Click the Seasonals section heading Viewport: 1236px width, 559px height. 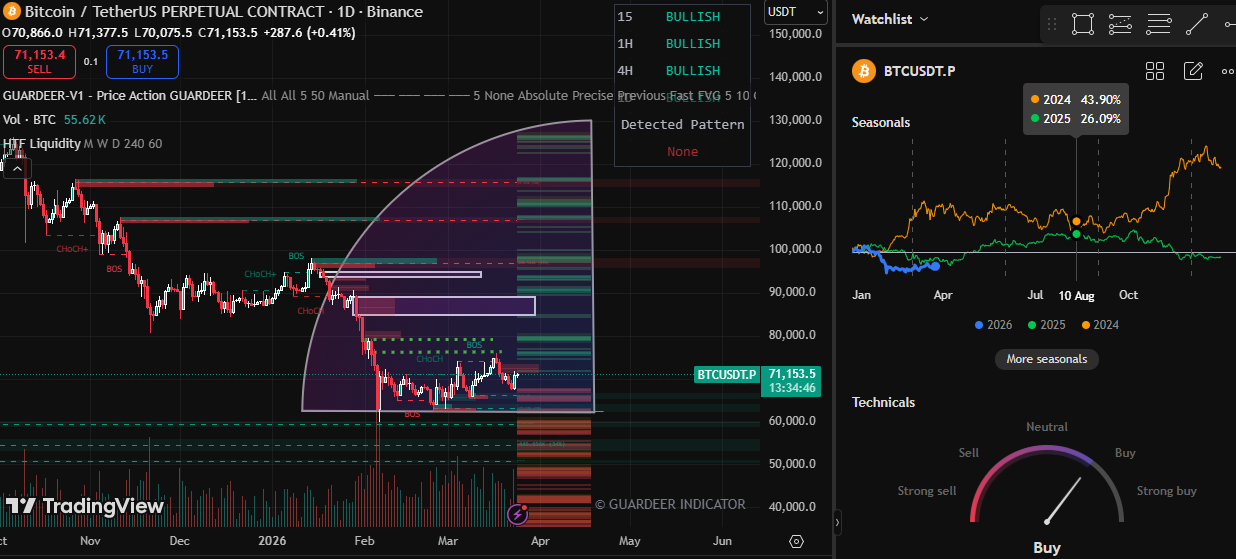coord(881,122)
